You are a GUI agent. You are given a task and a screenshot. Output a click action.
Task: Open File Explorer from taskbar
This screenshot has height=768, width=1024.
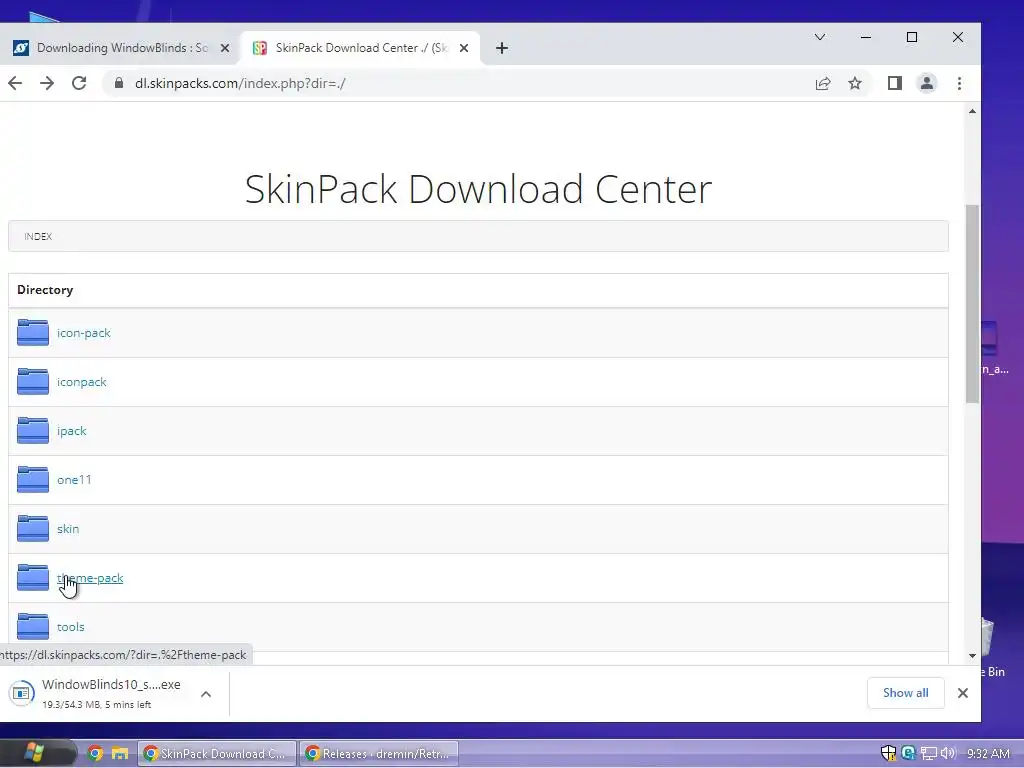120,754
